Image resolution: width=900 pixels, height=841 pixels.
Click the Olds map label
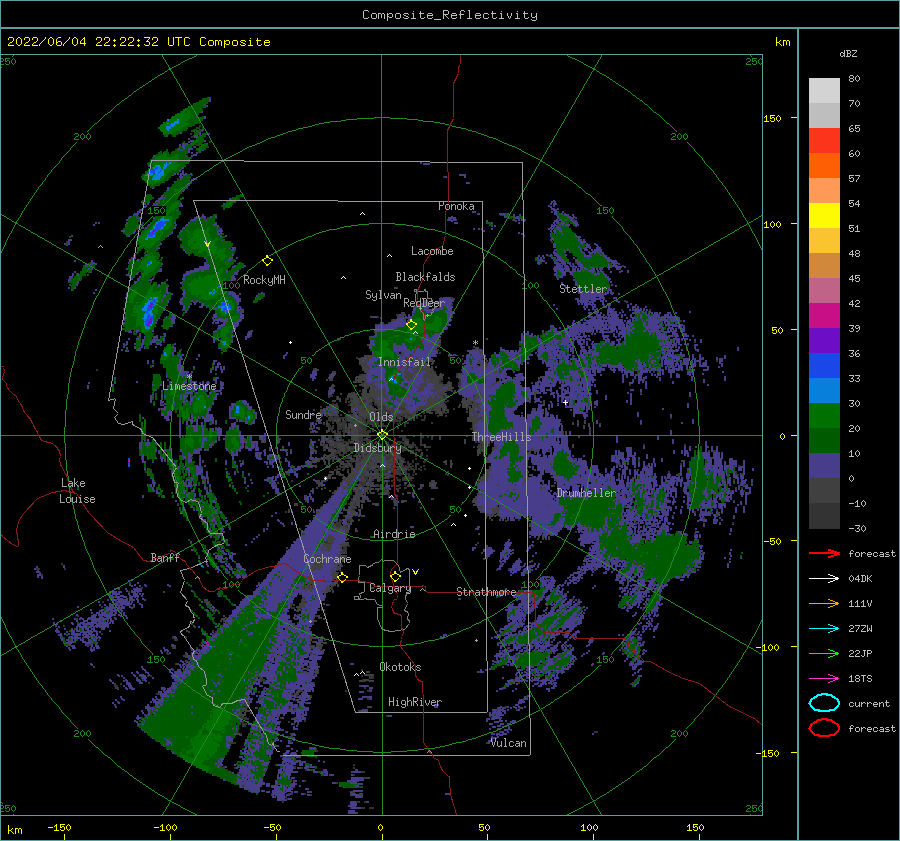click(381, 417)
